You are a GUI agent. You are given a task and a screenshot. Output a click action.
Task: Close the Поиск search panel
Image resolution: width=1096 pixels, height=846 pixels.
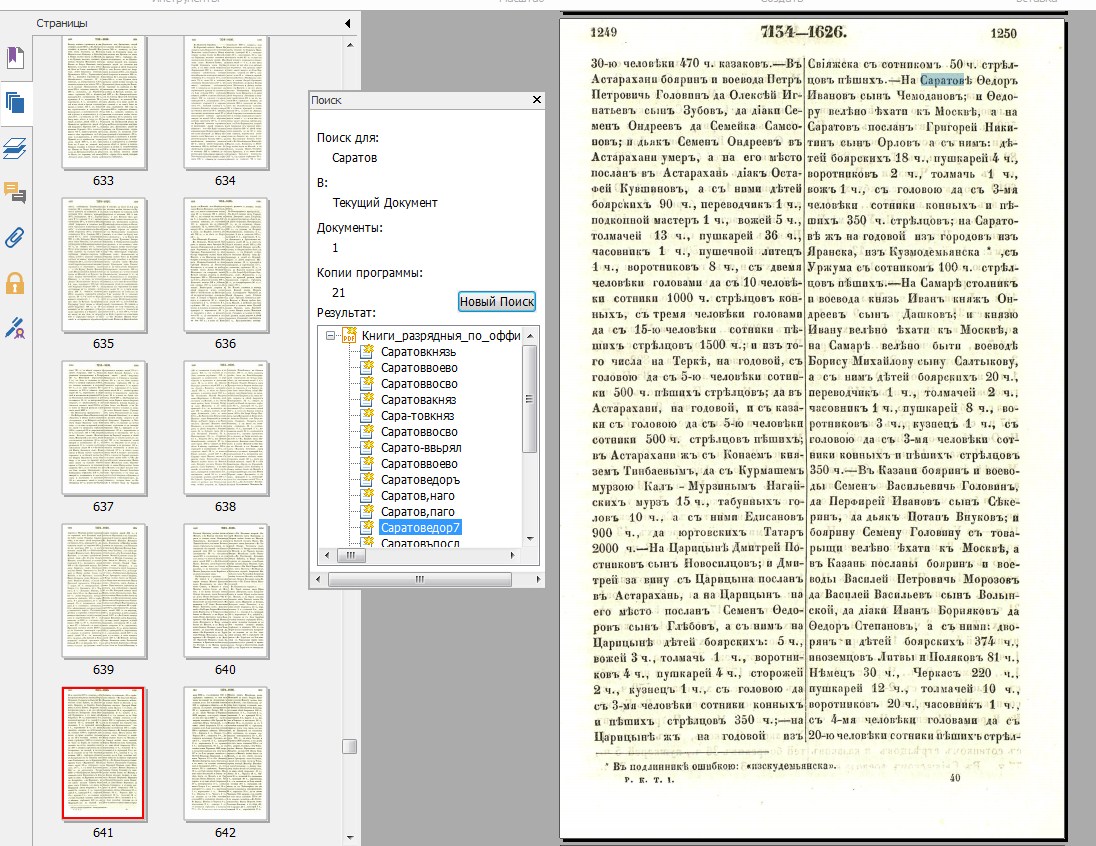[536, 100]
